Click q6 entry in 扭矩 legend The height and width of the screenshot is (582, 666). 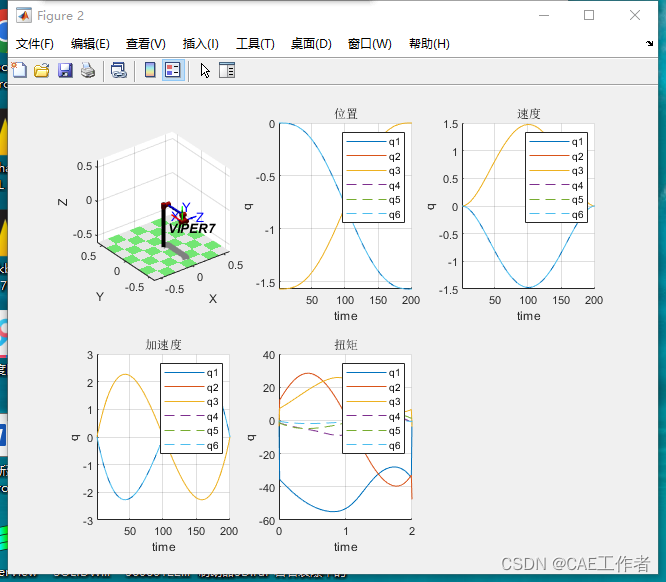coord(373,445)
